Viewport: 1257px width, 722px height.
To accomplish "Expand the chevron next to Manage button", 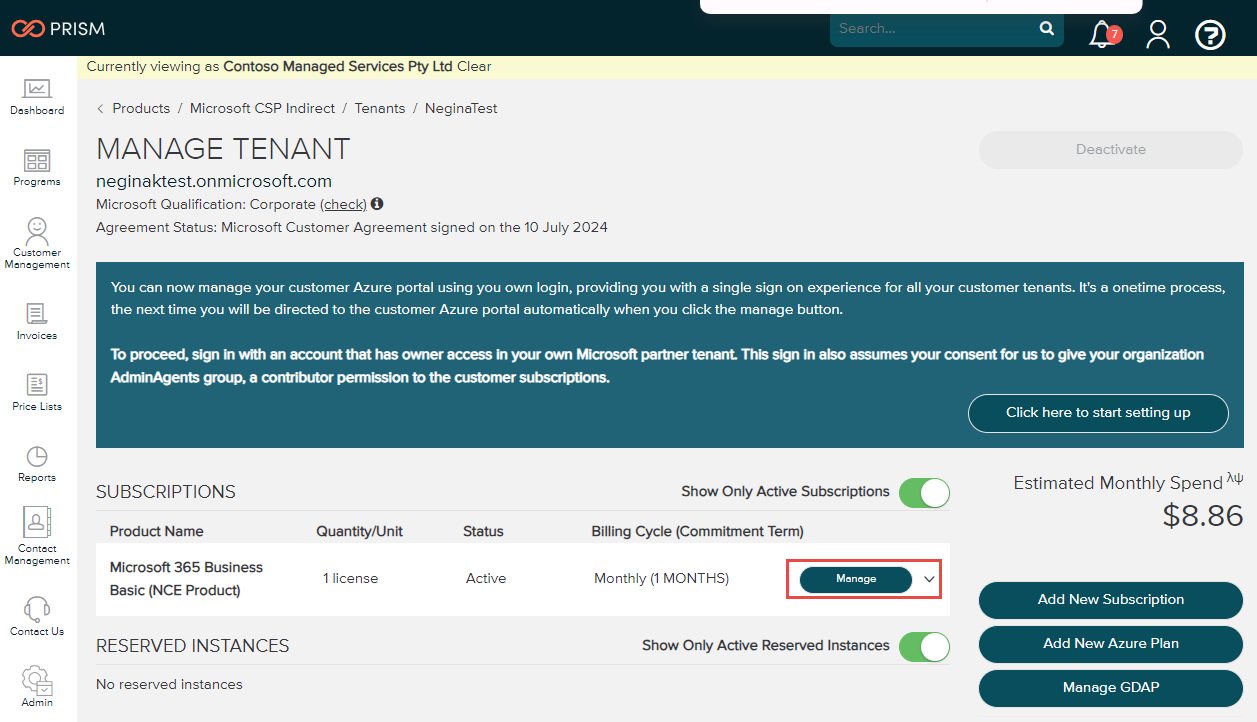I will (x=929, y=579).
